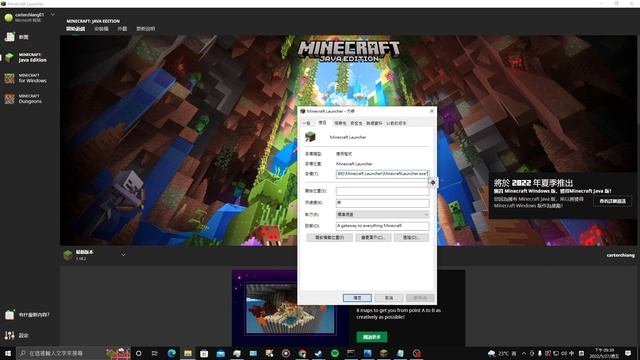Expand the account dropdown chevron
Image resolution: width=640 pixels, height=360 pixels.
coord(53,15)
